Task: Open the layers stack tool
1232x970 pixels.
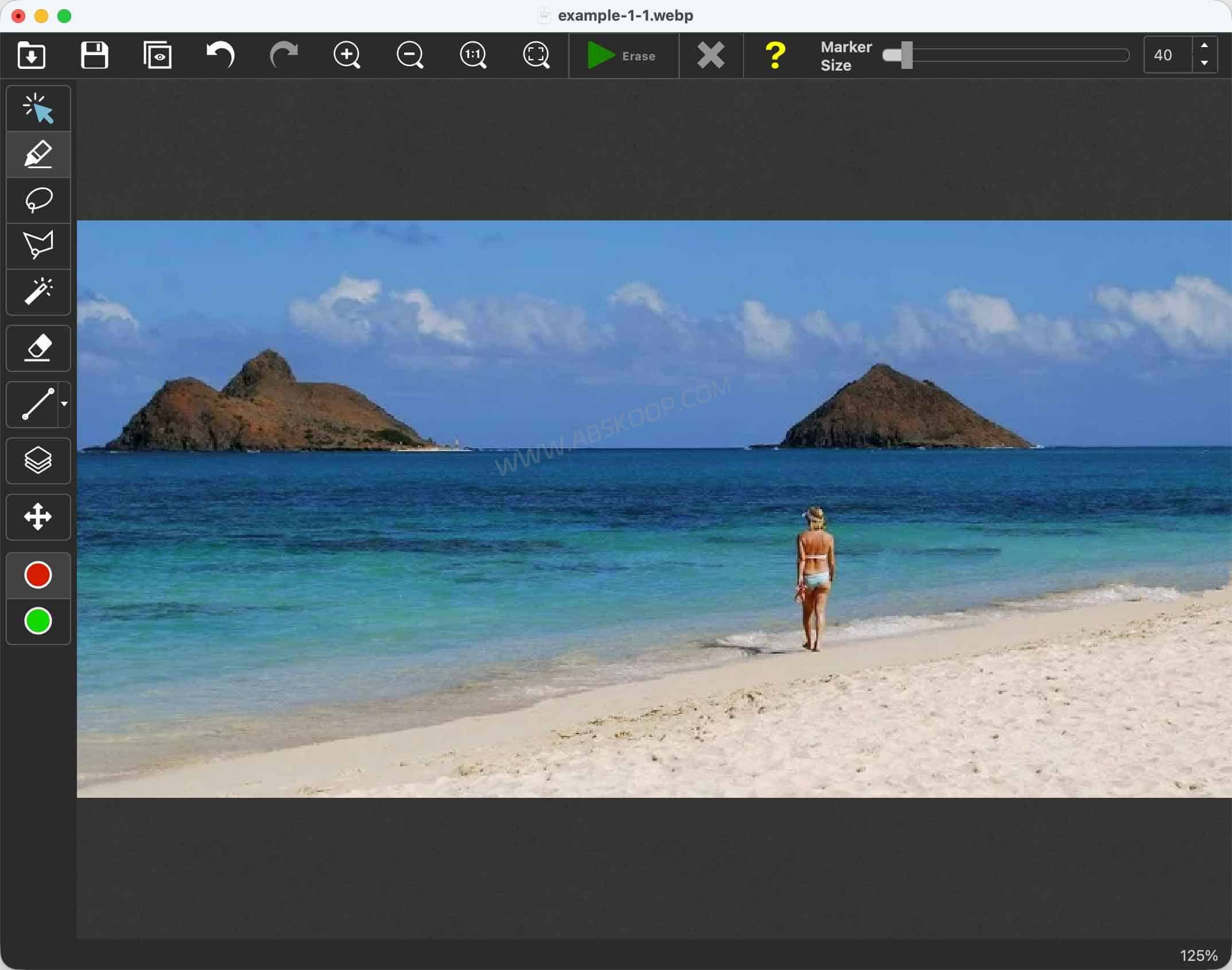Action: pos(38,461)
